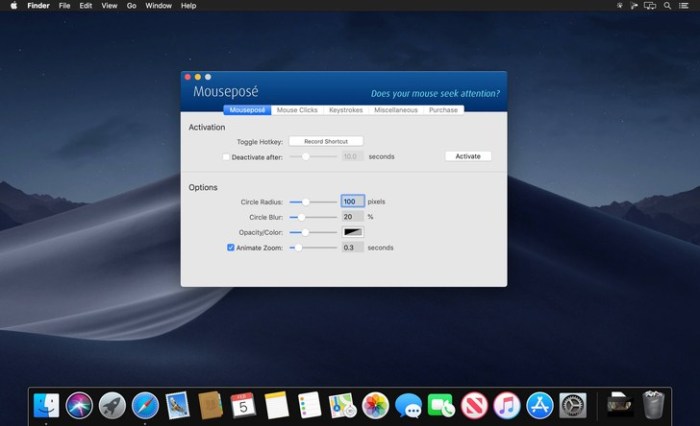Open Messages app in the dock
Image resolution: width=700 pixels, height=426 pixels.
click(x=408, y=405)
